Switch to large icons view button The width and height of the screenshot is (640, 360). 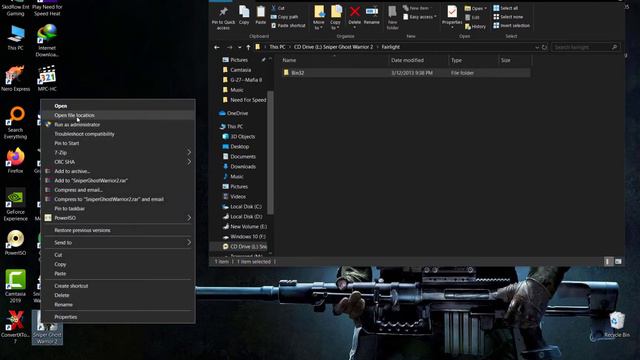click(x=618, y=261)
